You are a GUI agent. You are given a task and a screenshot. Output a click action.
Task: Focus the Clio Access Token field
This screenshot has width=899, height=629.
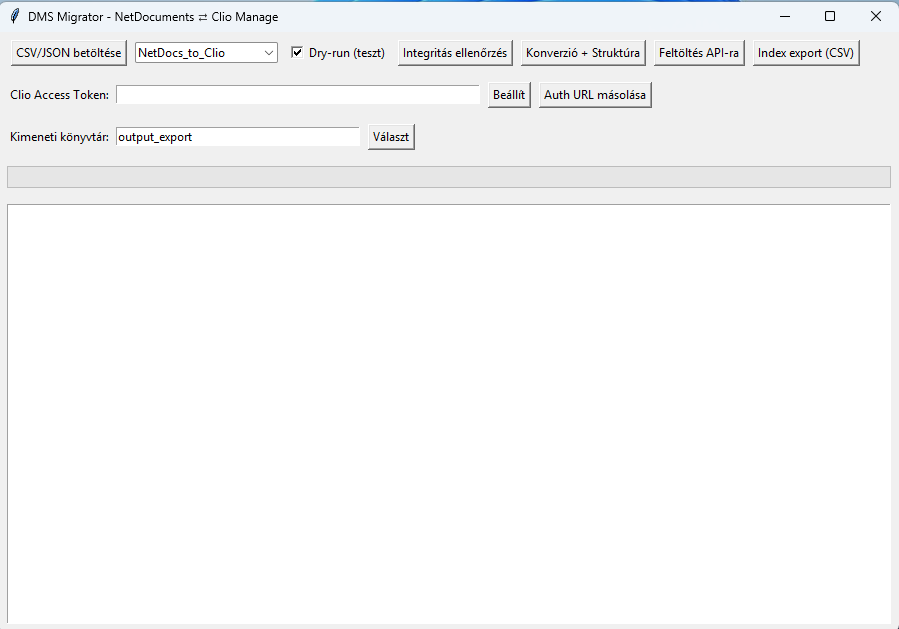298,95
